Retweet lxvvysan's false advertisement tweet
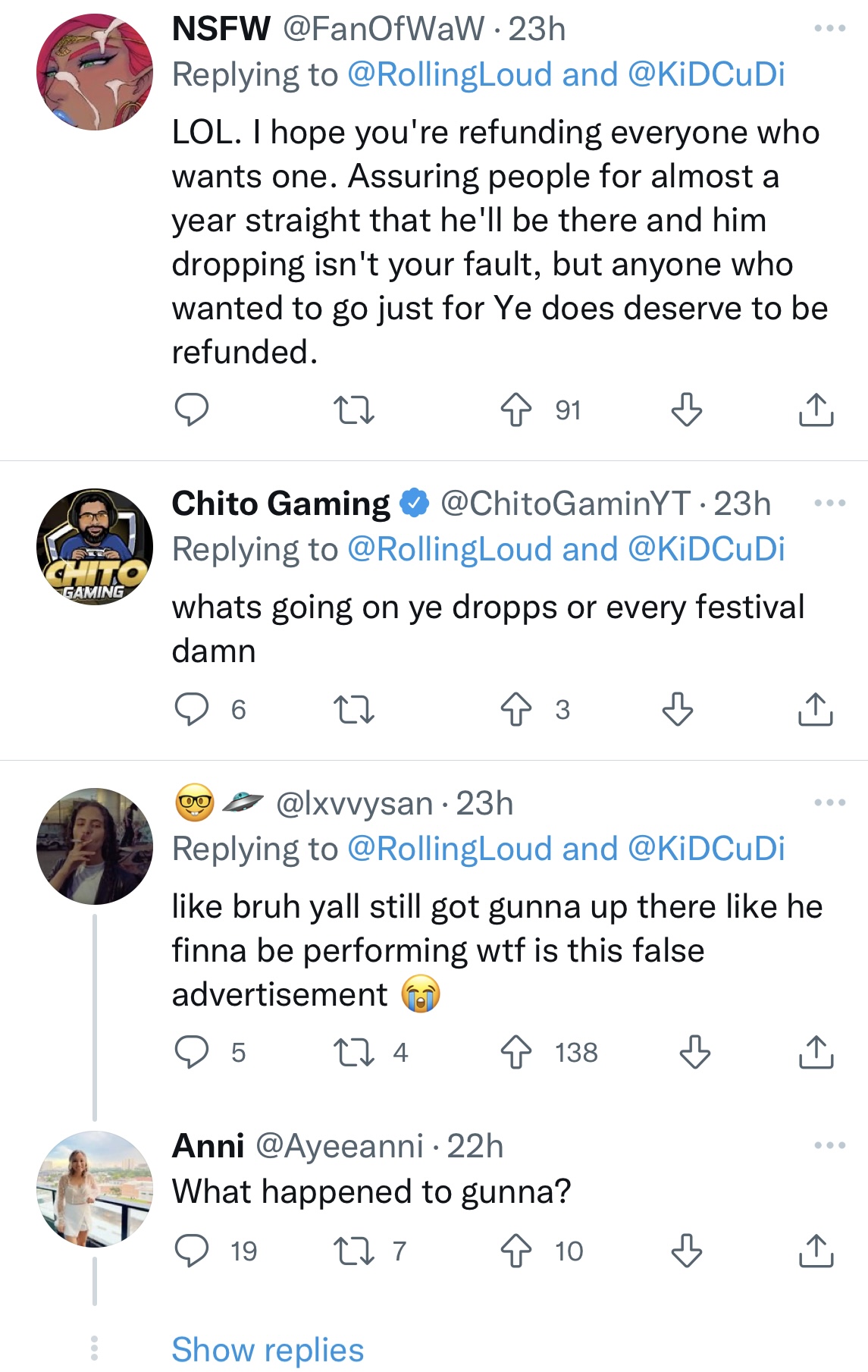 [x=354, y=1053]
